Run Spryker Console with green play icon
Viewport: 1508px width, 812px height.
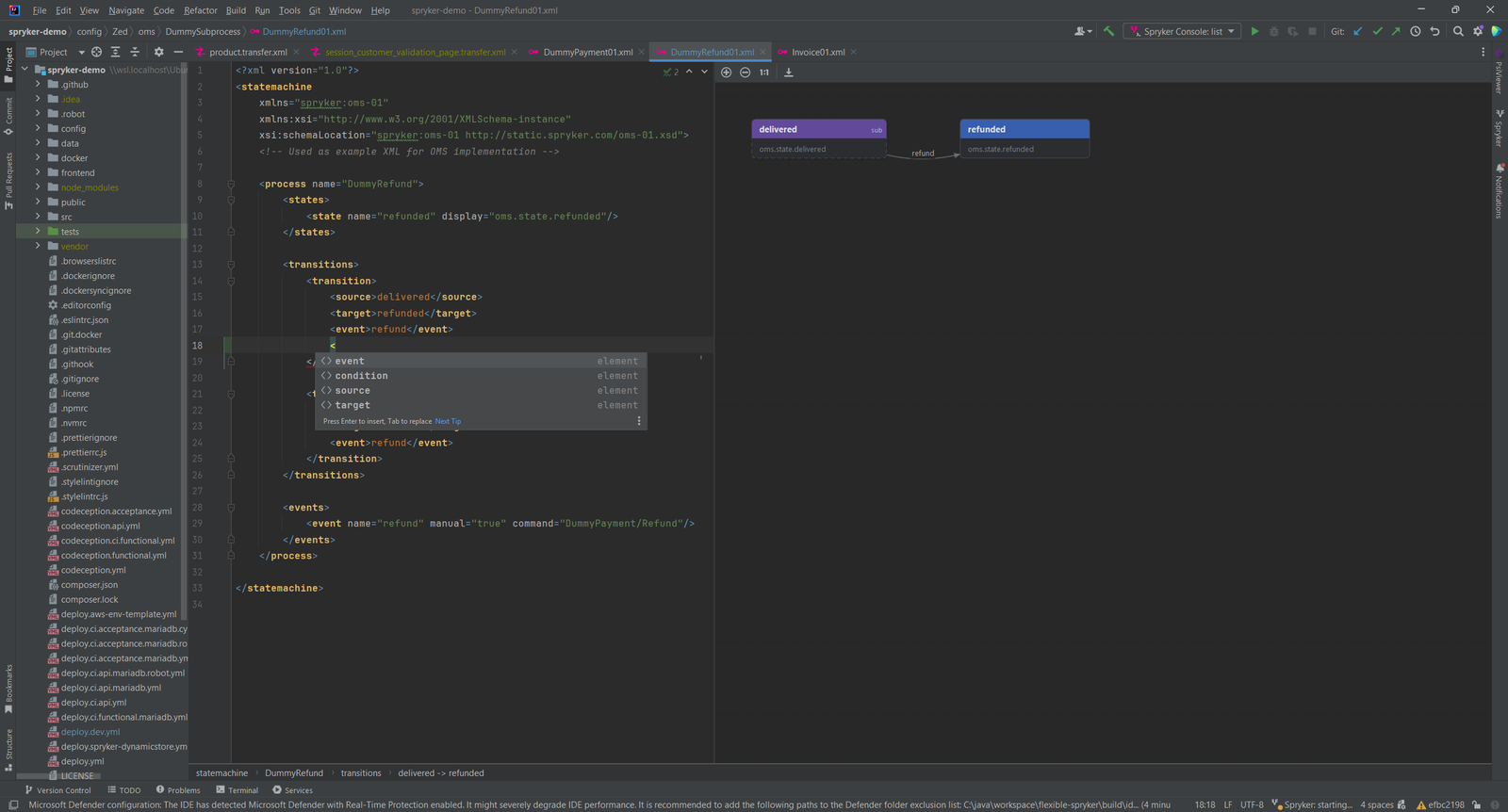pyautogui.click(x=1254, y=31)
